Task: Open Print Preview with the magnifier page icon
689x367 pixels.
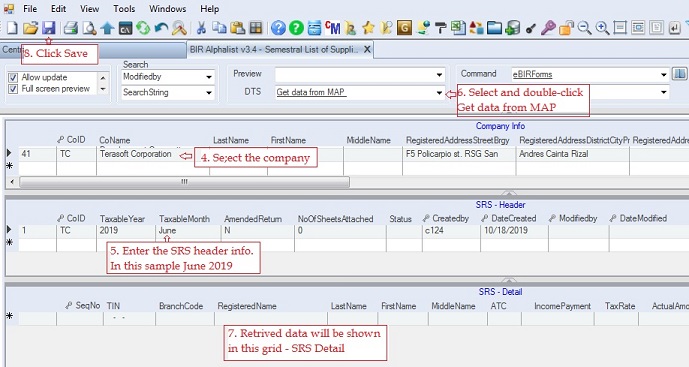Action: (x=89, y=29)
